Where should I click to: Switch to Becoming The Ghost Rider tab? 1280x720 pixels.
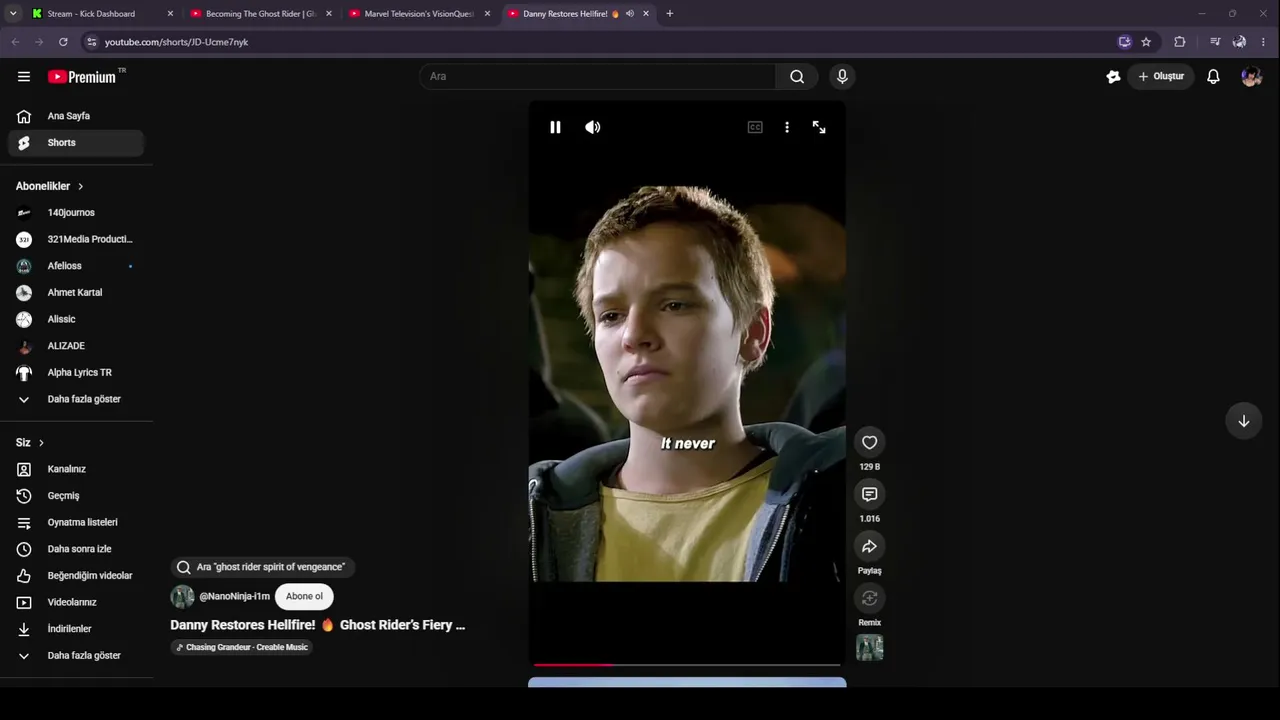[x=260, y=14]
